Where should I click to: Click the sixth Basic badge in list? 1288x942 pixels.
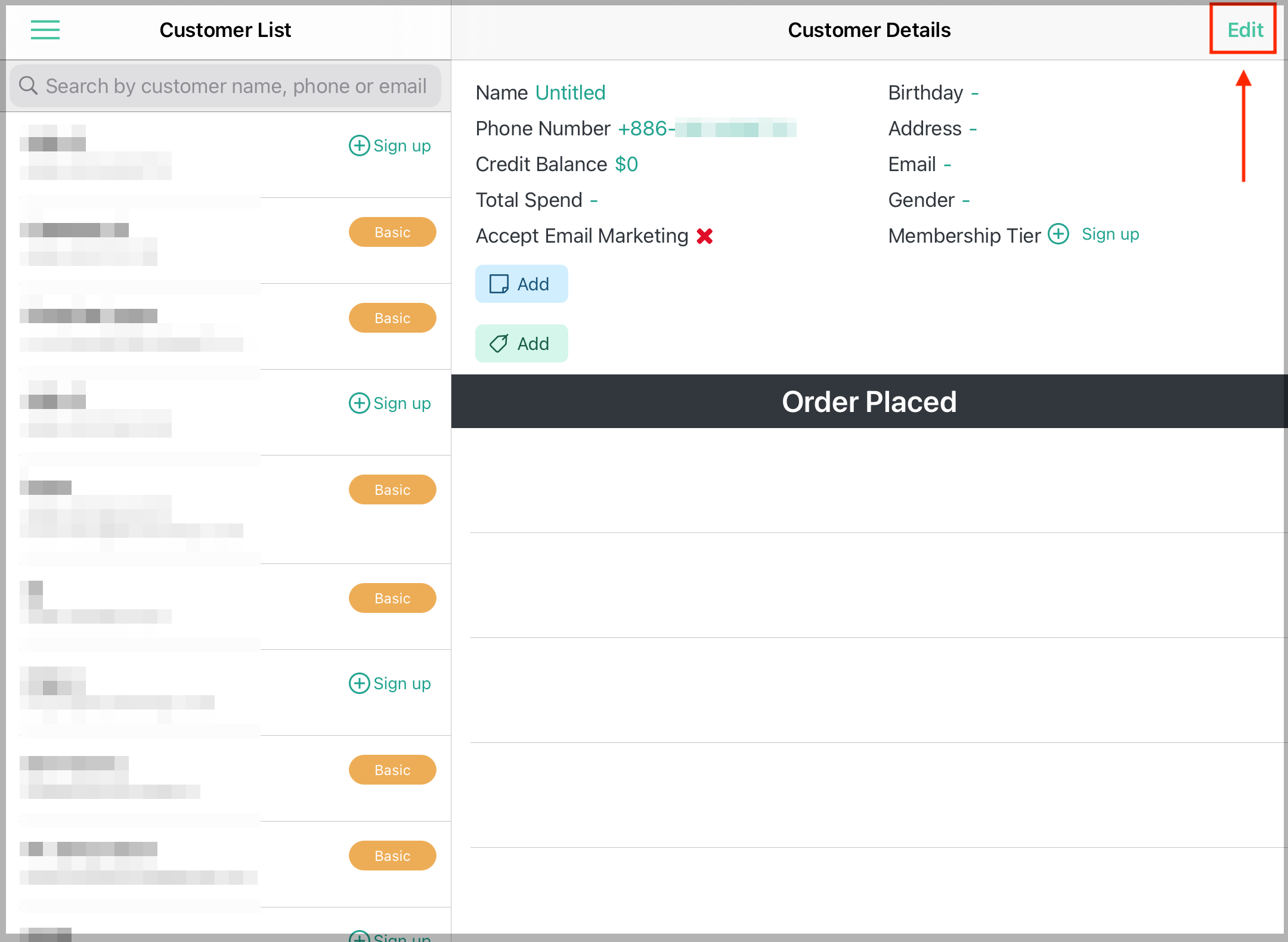(392, 856)
